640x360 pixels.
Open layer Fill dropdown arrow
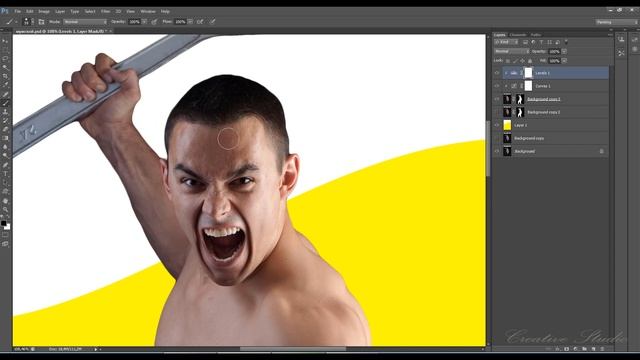(x=564, y=61)
